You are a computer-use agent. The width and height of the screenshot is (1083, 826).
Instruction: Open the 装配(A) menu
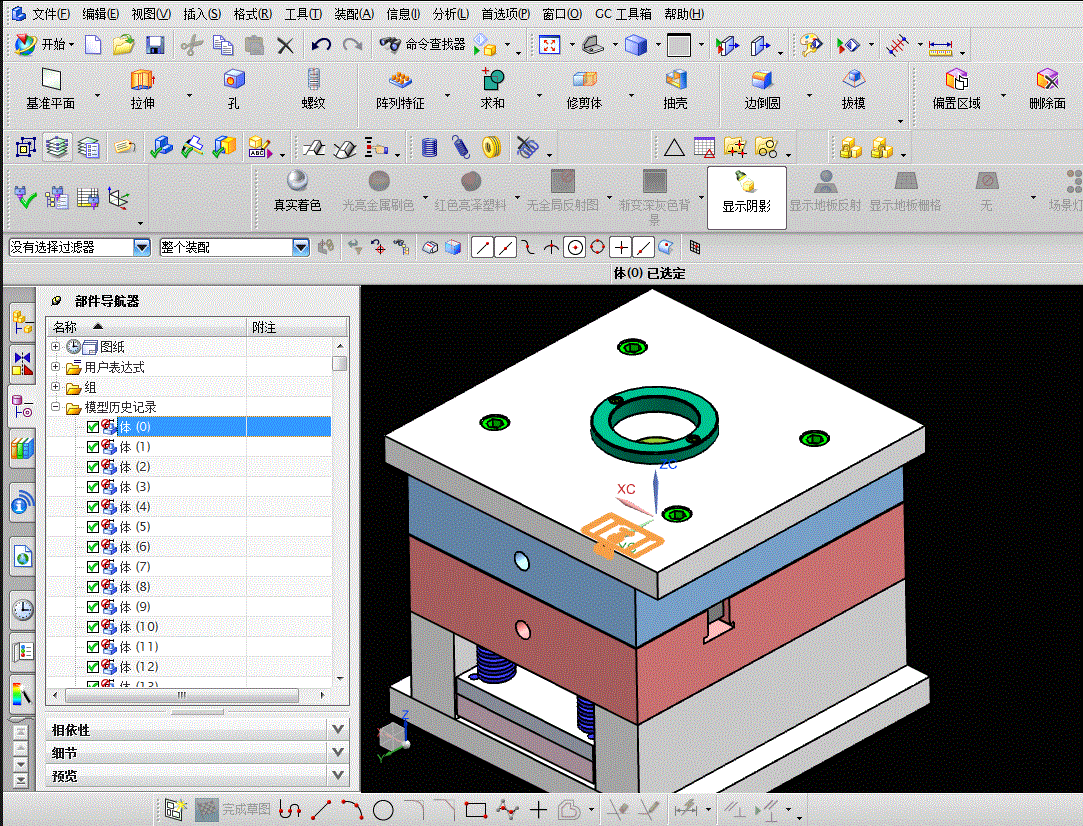[x=354, y=14]
